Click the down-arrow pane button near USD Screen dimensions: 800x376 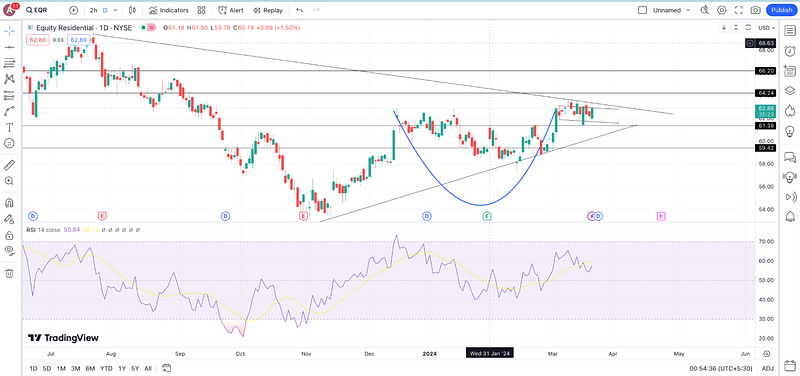coord(723,28)
